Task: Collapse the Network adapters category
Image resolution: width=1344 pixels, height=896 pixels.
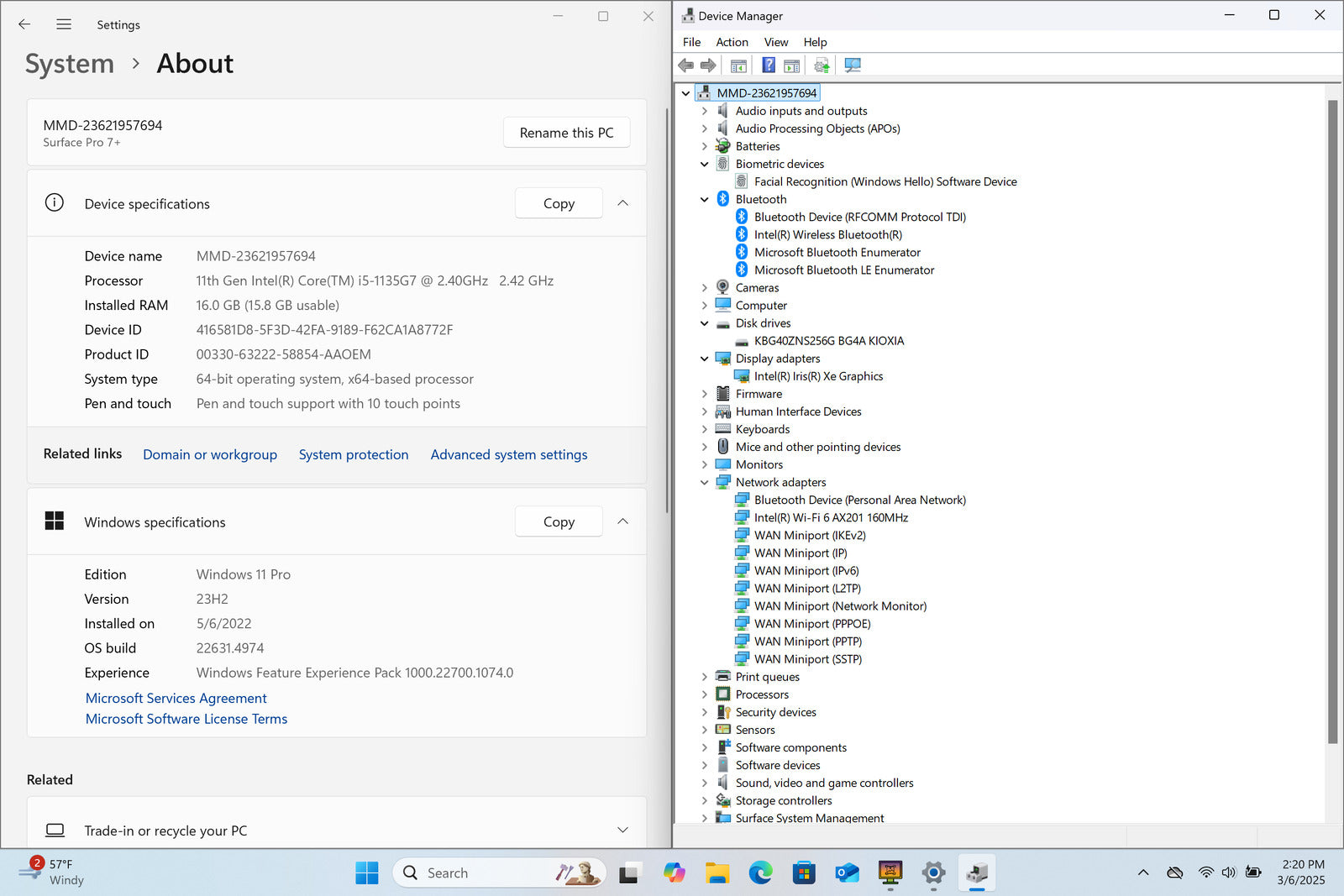Action: point(704,482)
